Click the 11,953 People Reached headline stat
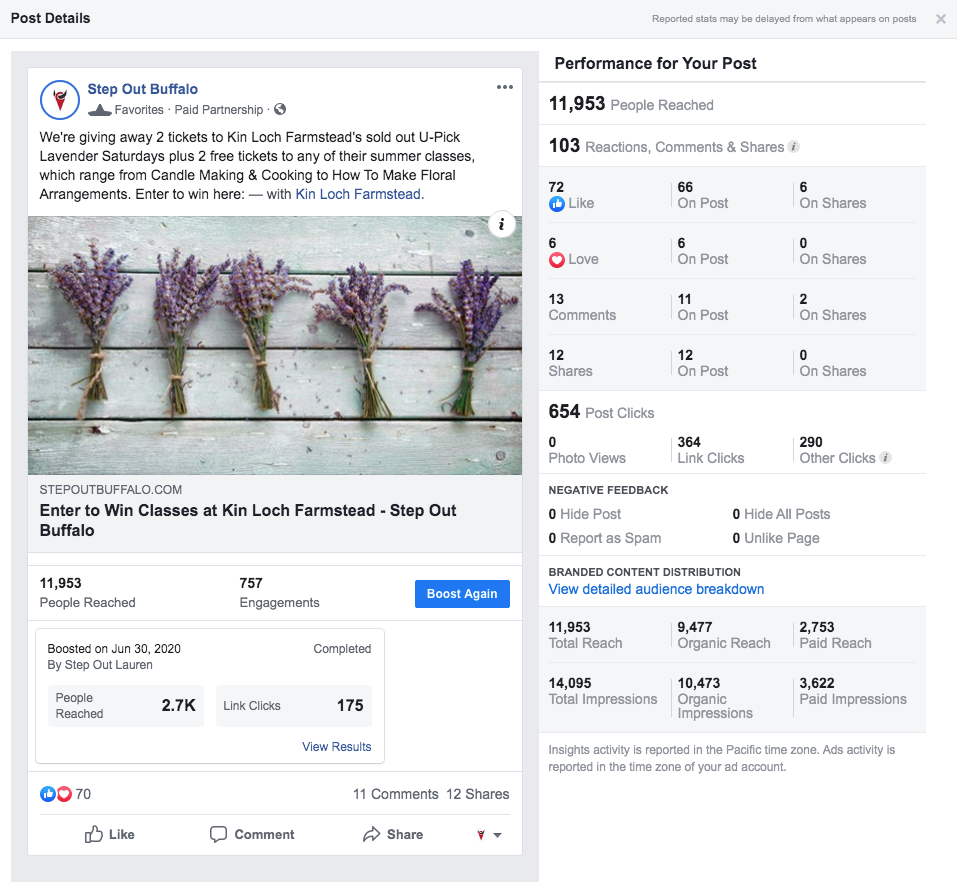Viewport: 957px width, 890px height. 631,104
